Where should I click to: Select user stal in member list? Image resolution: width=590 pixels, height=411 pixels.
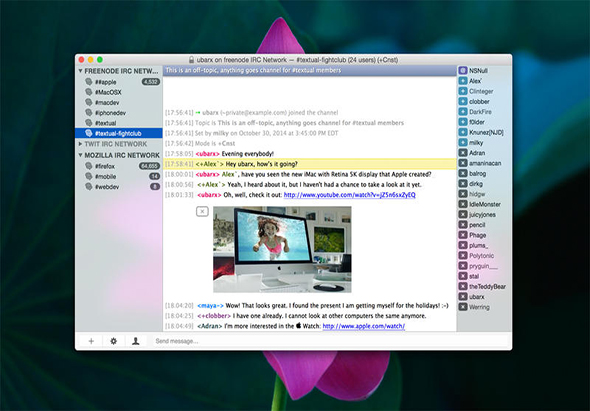click(x=484, y=276)
